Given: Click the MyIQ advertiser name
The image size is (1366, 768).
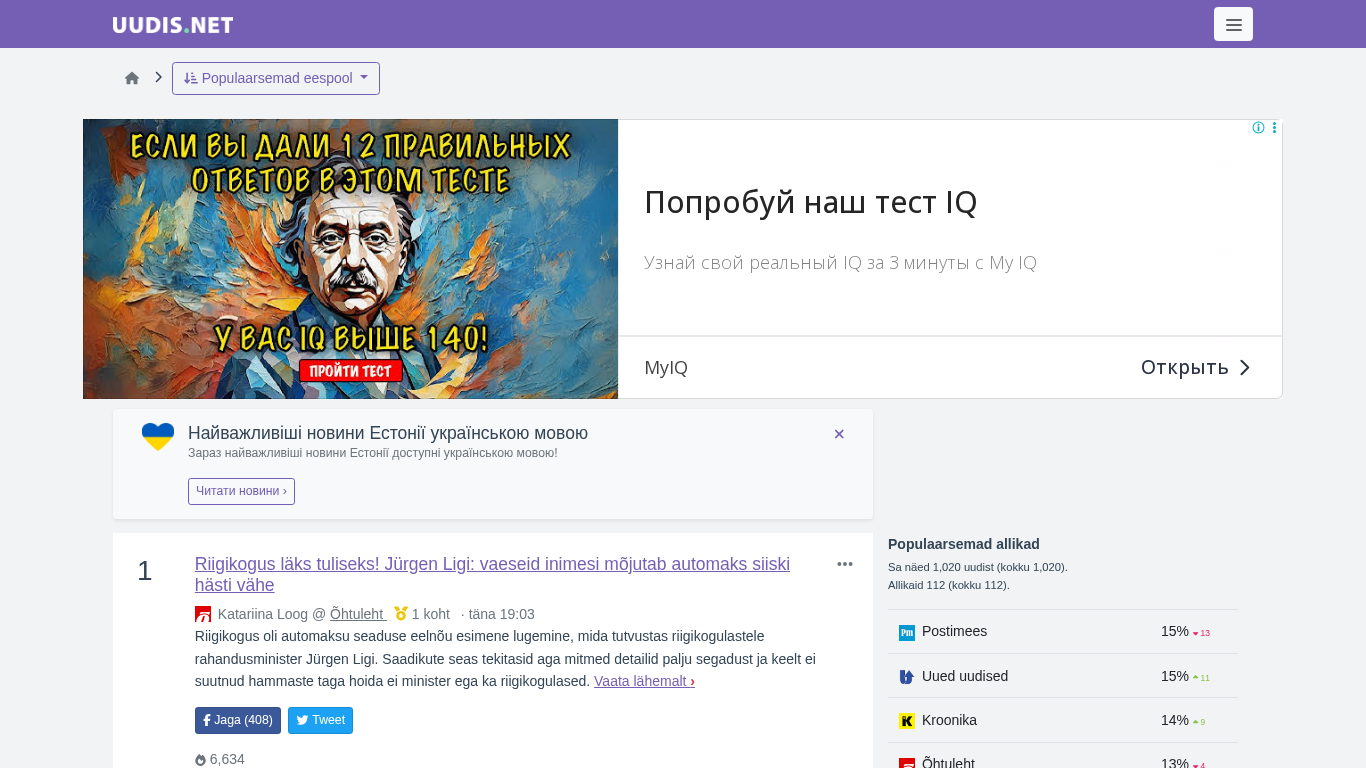Looking at the screenshot, I should (666, 367).
